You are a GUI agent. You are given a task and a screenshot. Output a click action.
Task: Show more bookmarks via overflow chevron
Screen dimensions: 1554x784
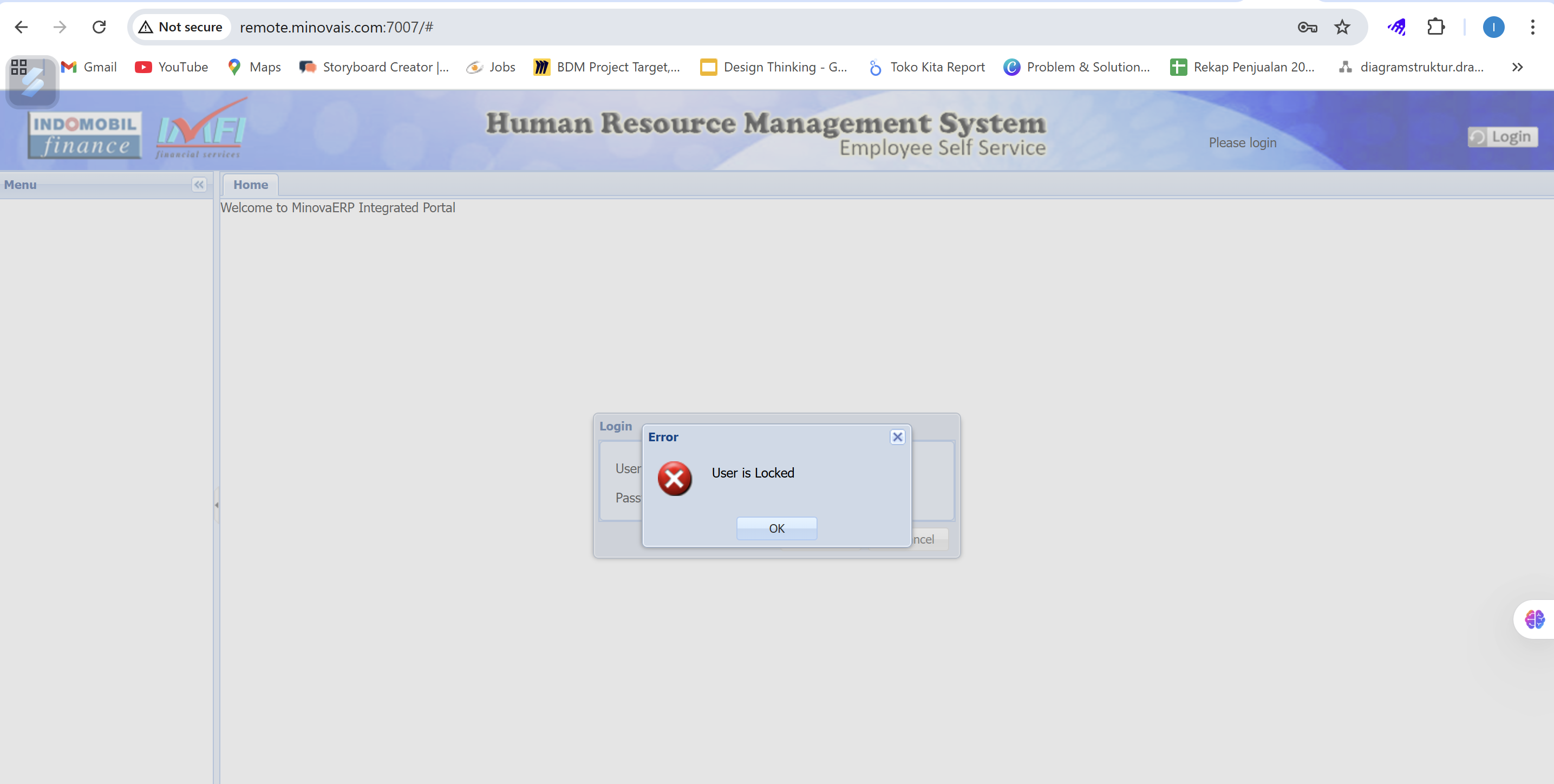coord(1518,67)
